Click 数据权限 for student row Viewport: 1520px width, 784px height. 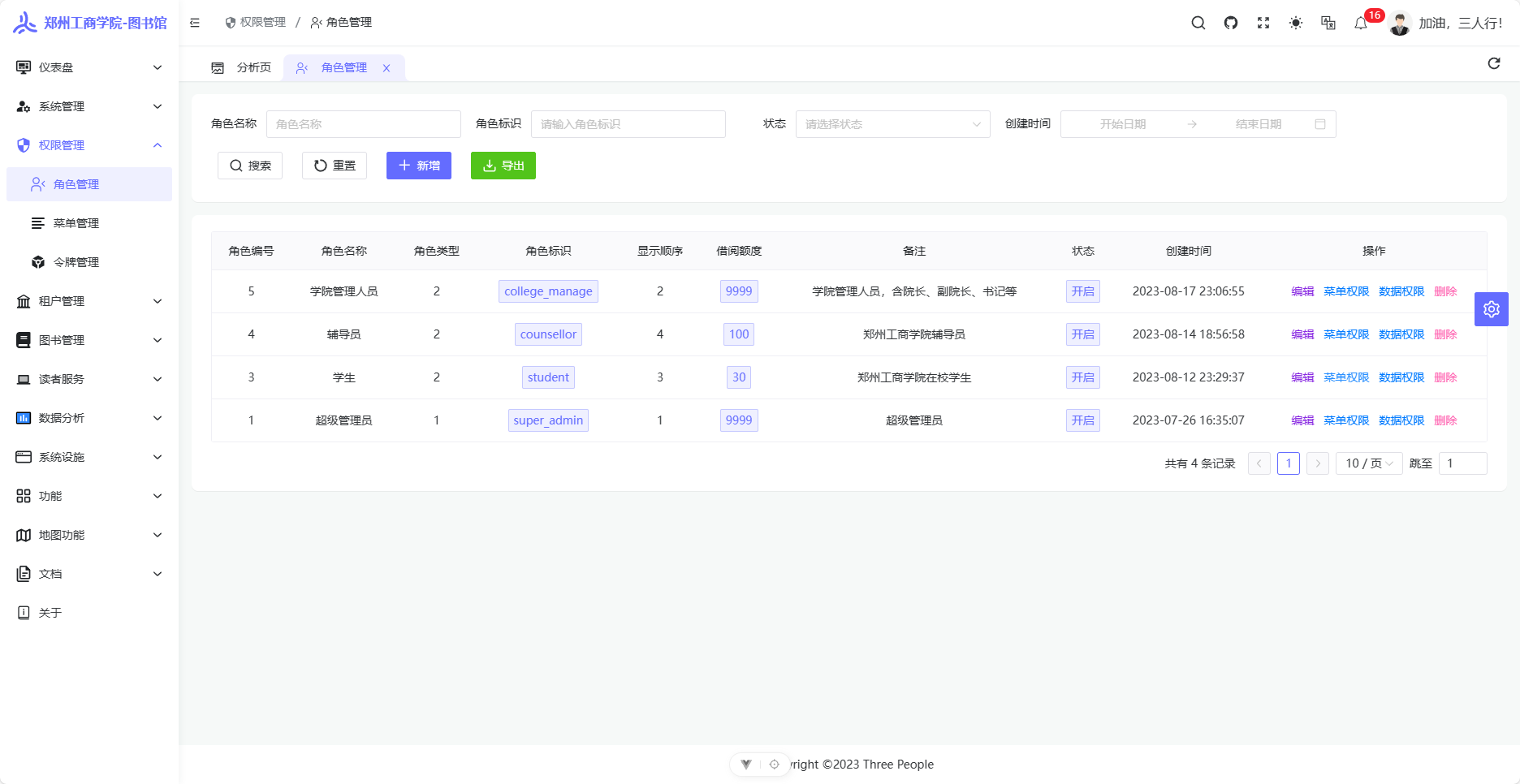[x=1401, y=377]
